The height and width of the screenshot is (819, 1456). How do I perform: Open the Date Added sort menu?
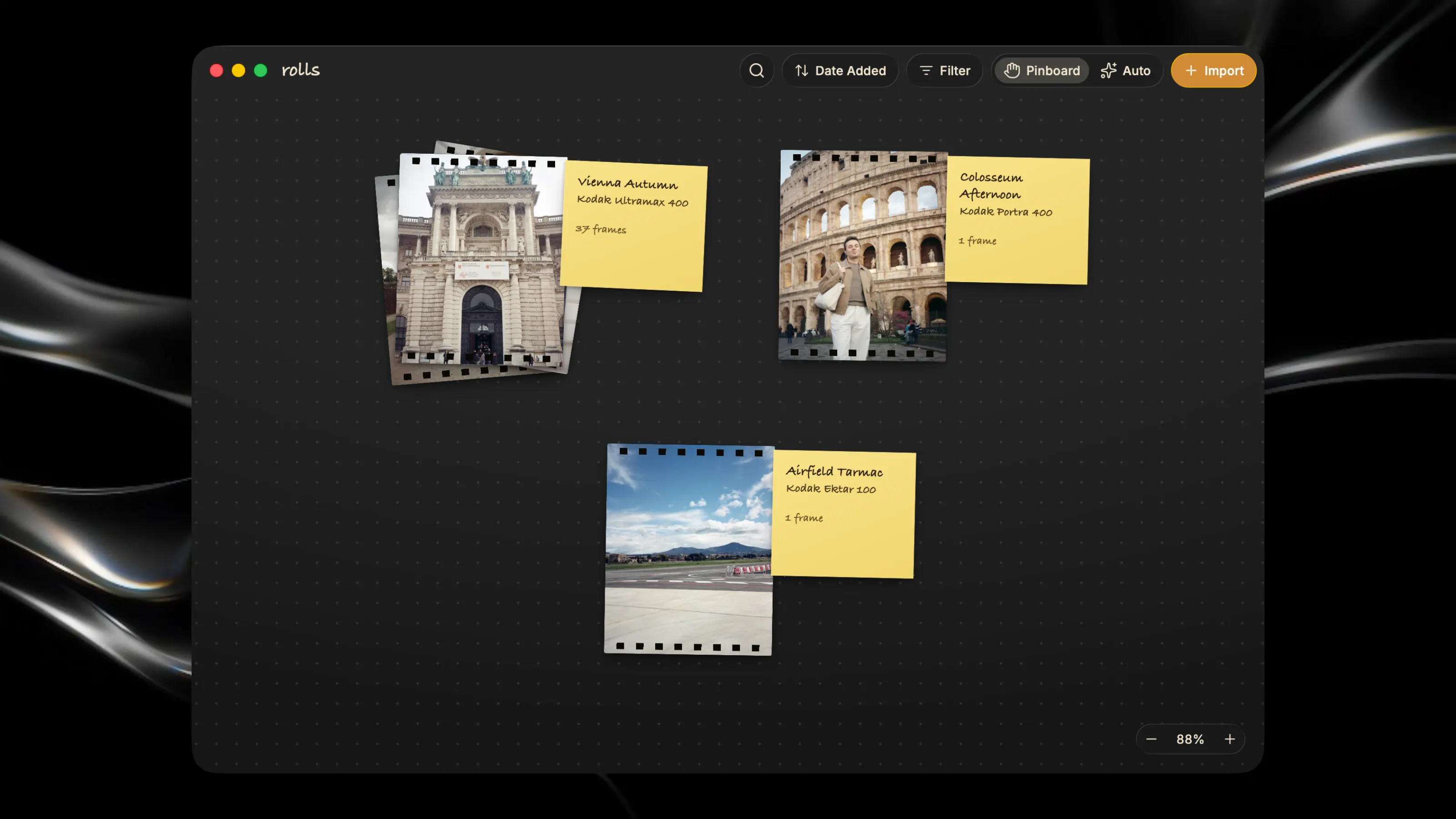[840, 71]
